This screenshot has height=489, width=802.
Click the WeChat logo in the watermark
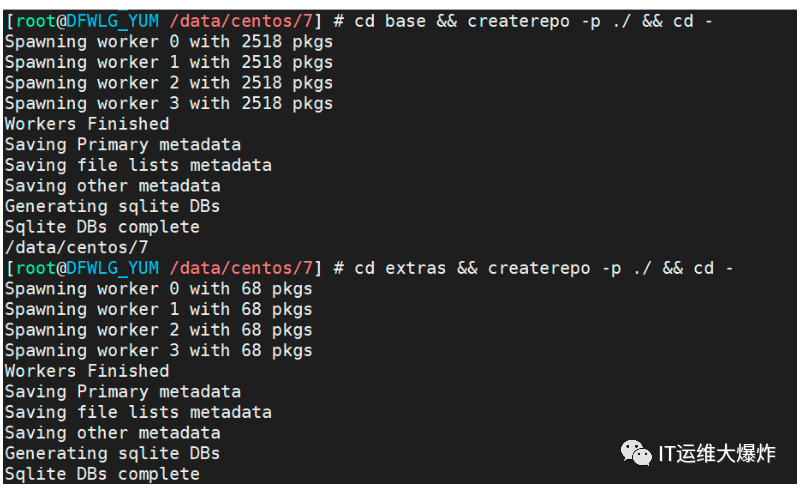pyautogui.click(x=636, y=453)
